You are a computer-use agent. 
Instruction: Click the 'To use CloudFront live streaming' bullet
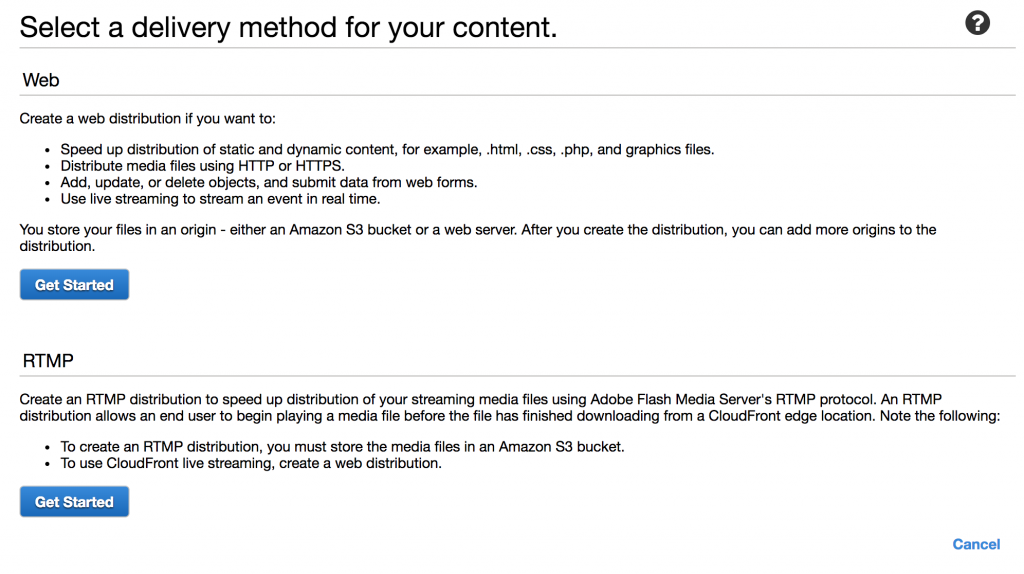(x=250, y=463)
